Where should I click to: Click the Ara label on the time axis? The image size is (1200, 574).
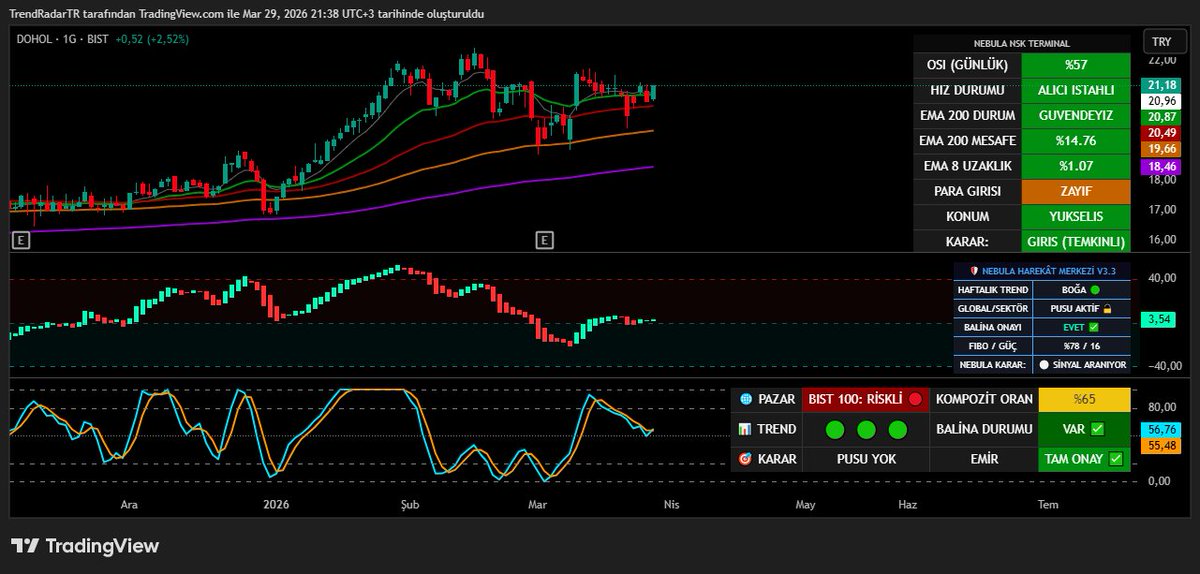tap(128, 505)
